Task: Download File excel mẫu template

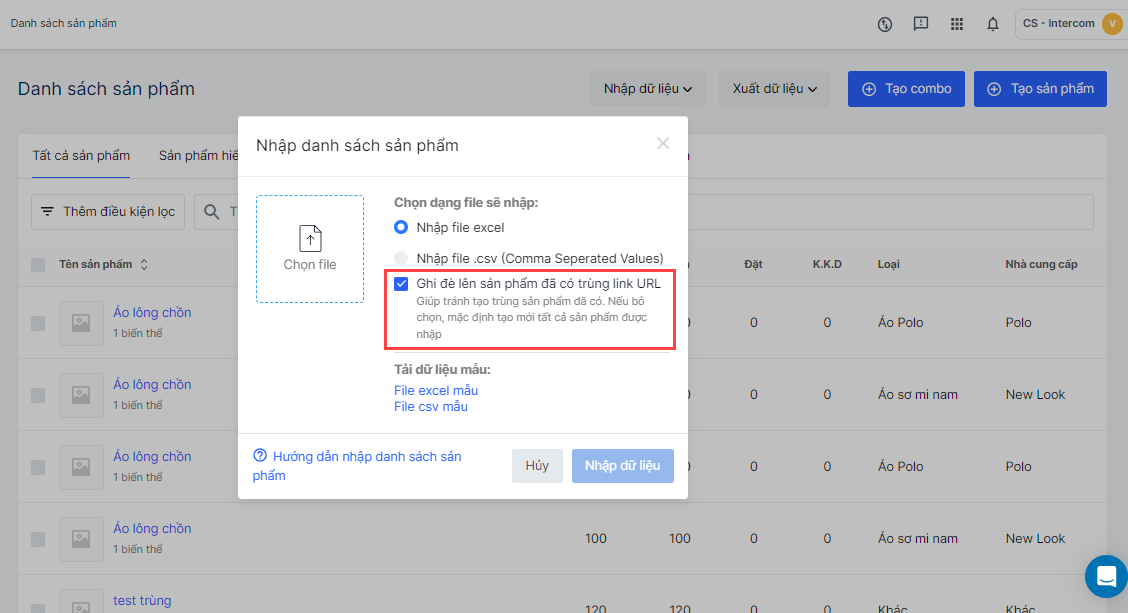Action: click(x=436, y=390)
